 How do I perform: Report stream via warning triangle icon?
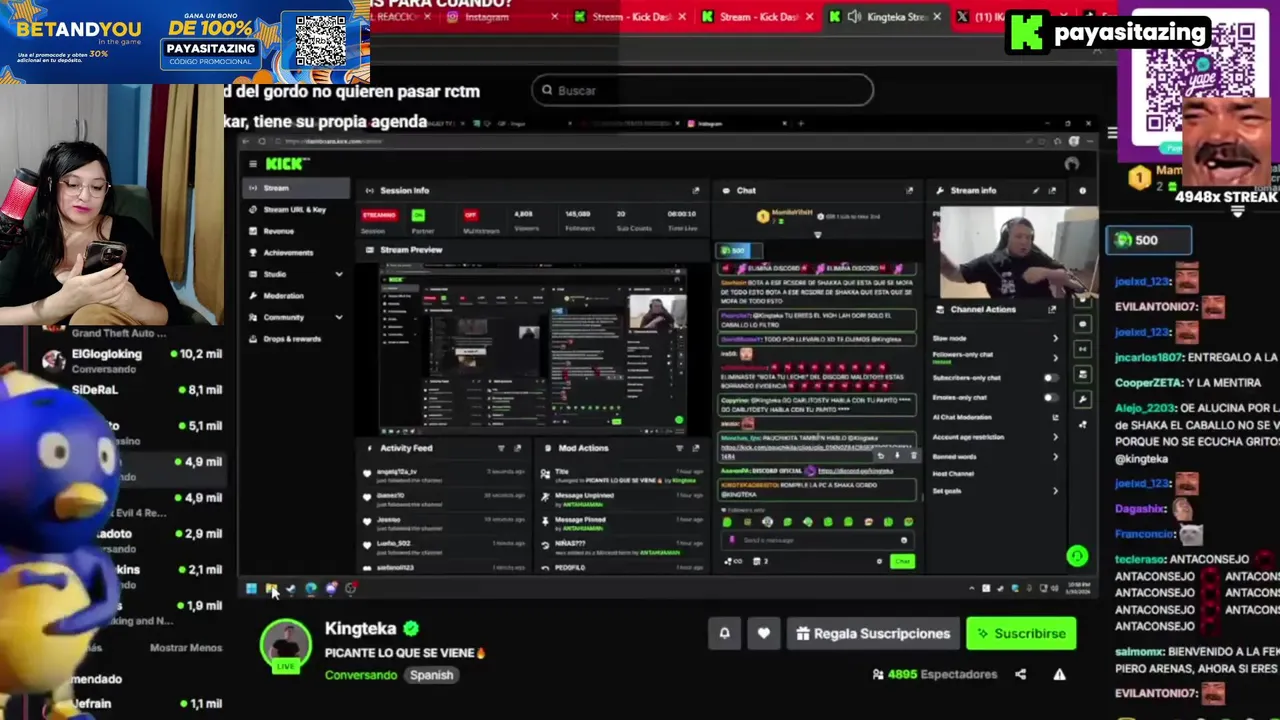coord(1059,674)
